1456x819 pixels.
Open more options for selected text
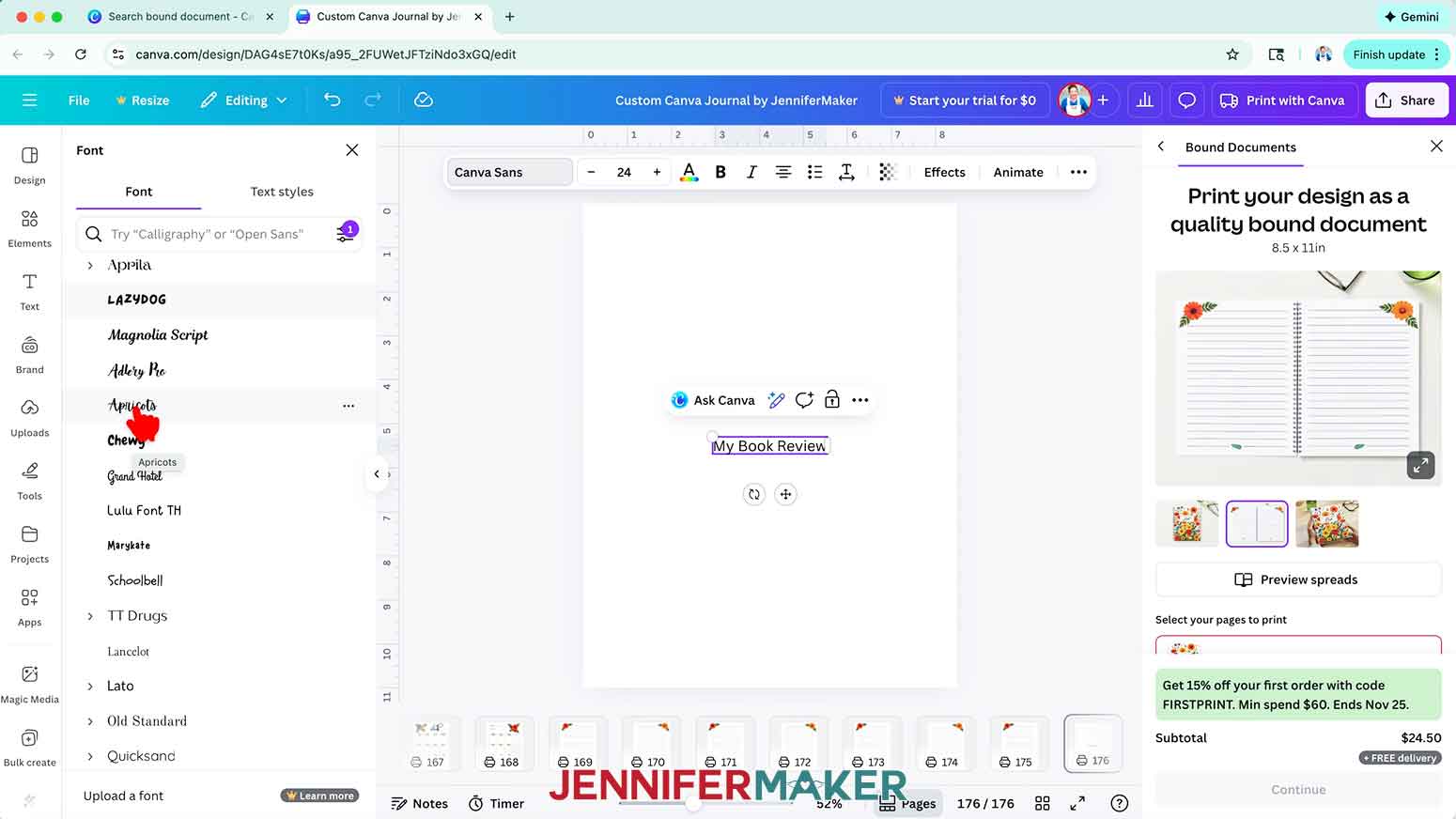[860, 400]
